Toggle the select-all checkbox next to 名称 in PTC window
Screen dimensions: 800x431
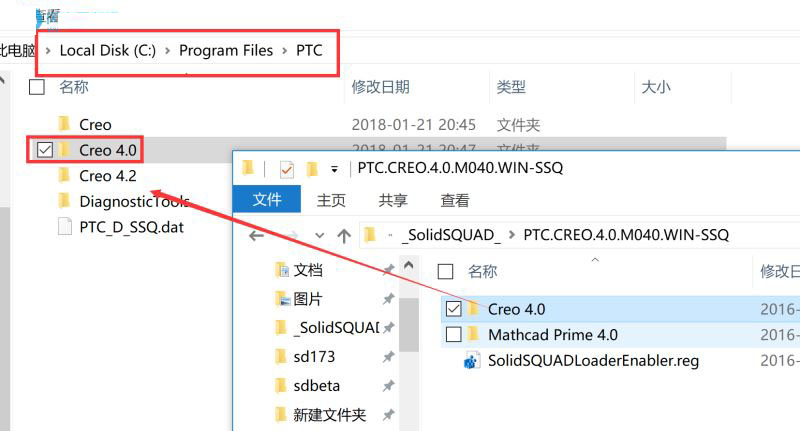coord(37,87)
